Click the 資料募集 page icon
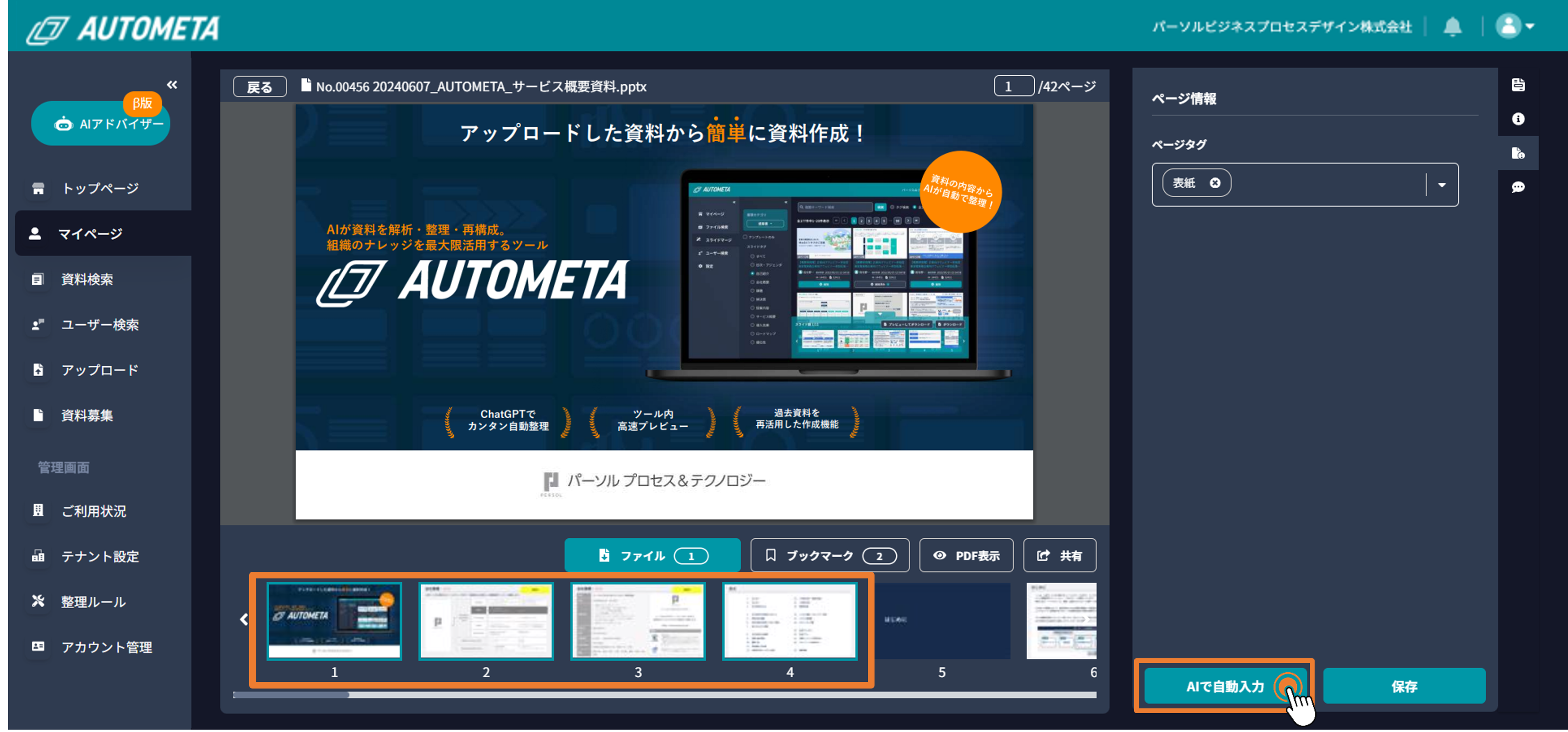1568x732 pixels. (x=38, y=415)
